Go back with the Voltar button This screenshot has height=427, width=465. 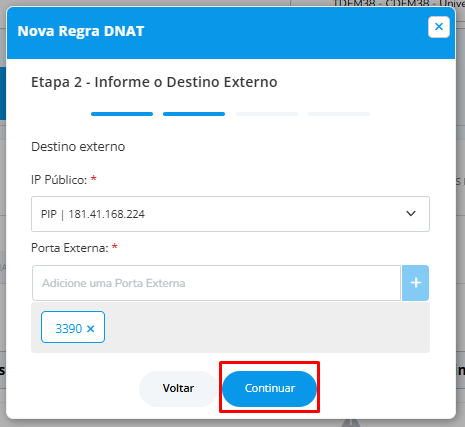coord(178,389)
